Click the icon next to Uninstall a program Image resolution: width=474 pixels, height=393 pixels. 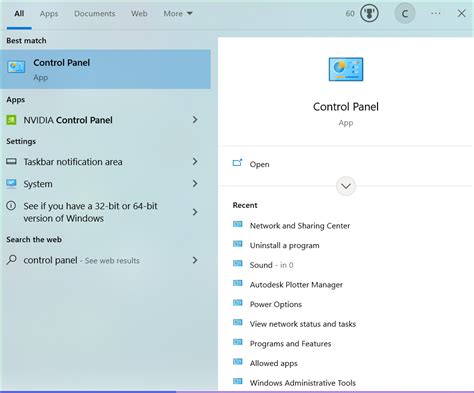pyautogui.click(x=238, y=244)
